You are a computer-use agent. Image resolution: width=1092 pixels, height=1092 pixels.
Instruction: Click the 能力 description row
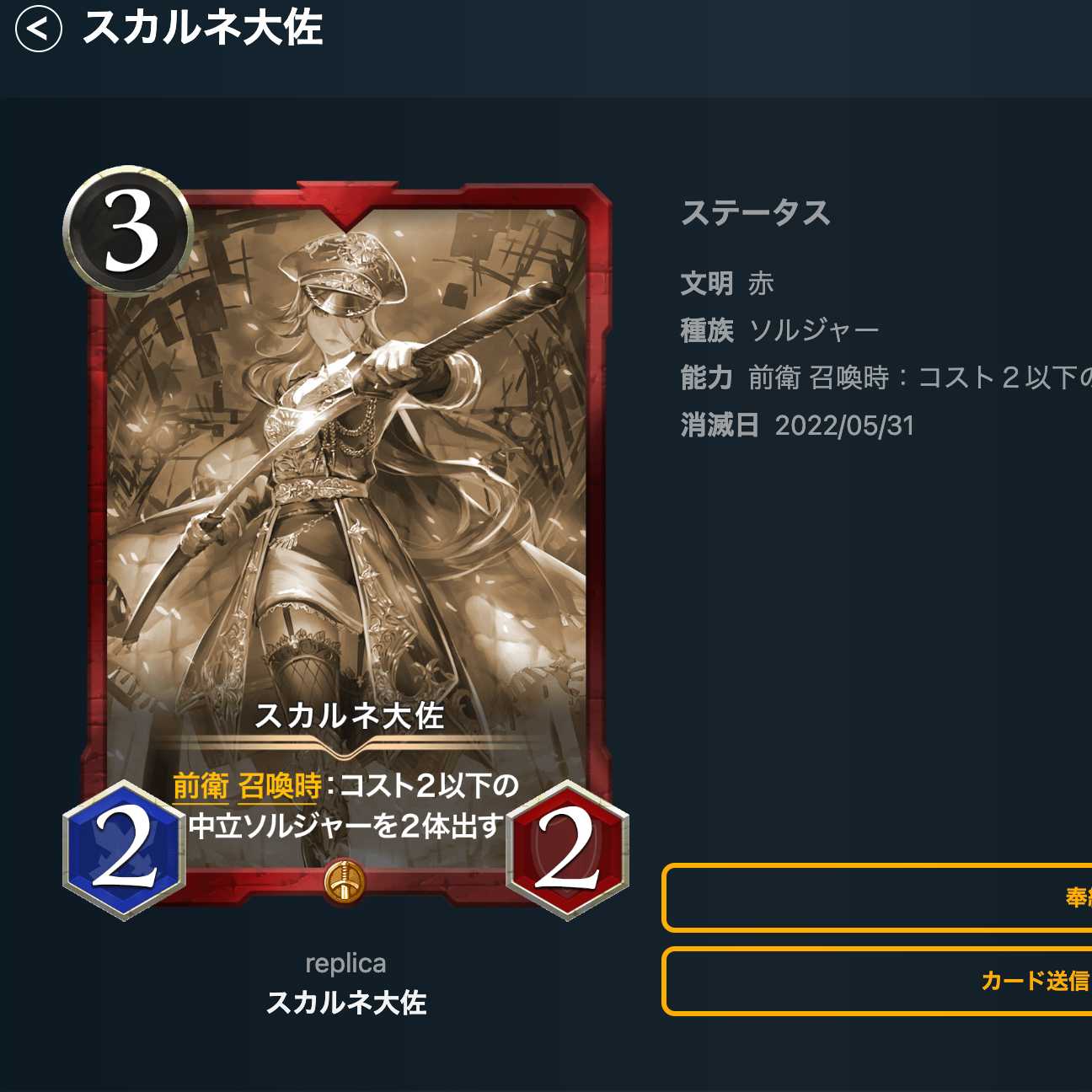[x=886, y=377]
